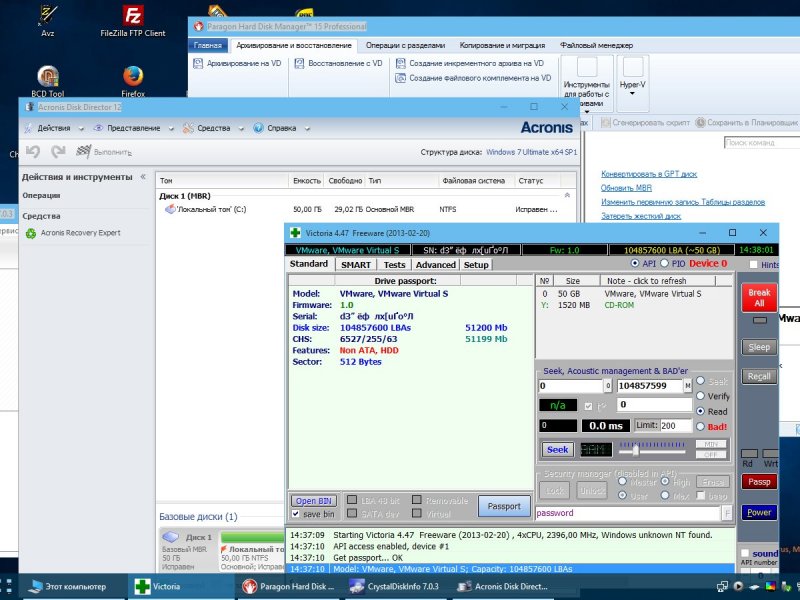Toggle the sound checkbox in Victoria
Viewport: 800px width, 600px height.
745,553
